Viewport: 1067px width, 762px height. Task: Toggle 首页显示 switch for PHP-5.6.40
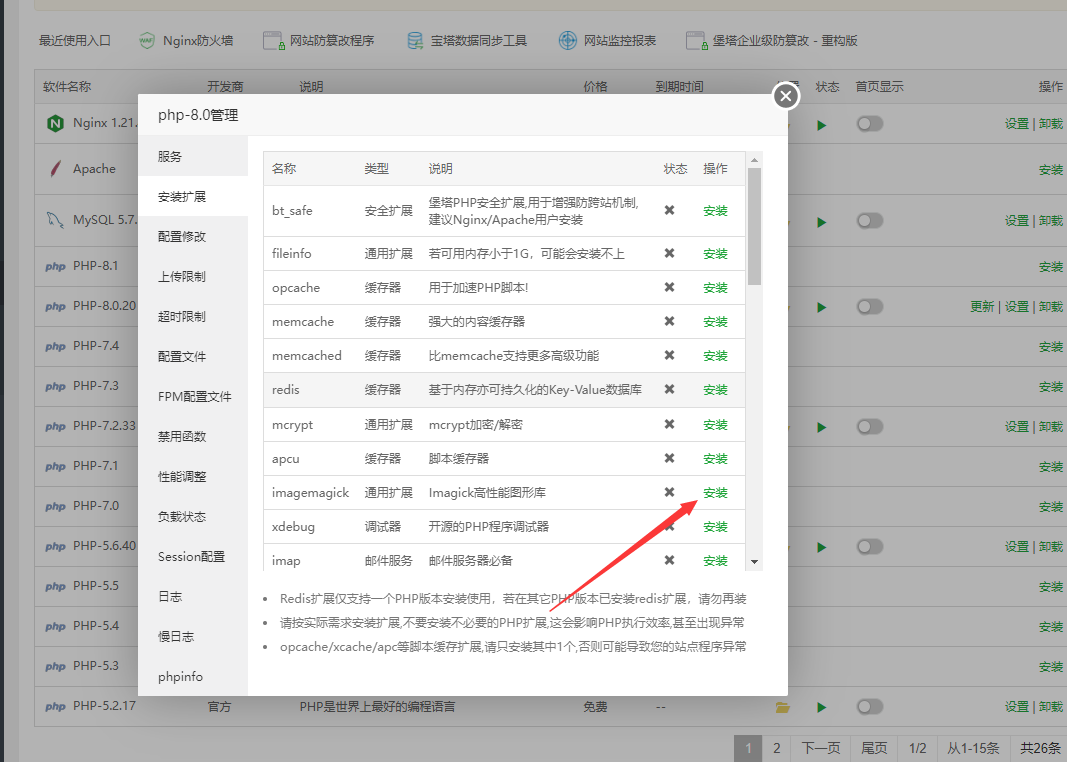[870, 546]
